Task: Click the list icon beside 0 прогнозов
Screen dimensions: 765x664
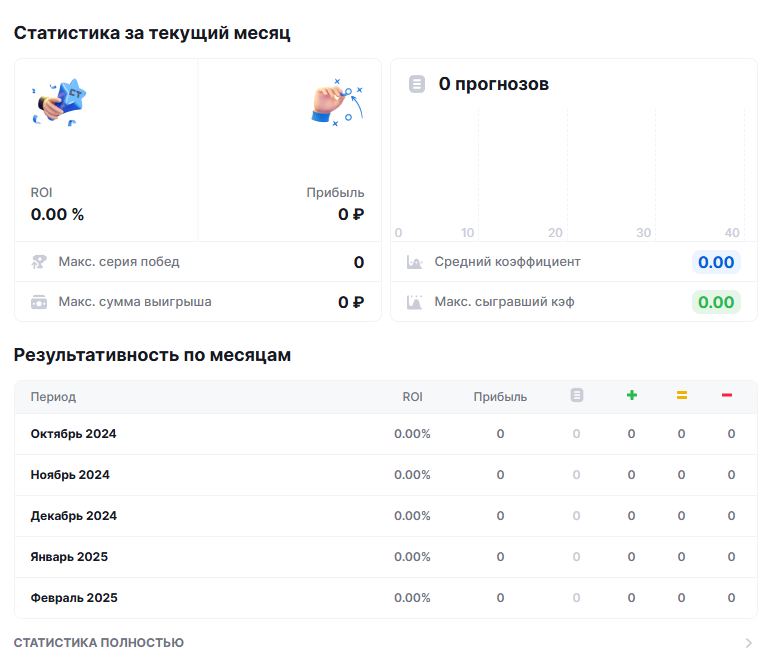Action: point(417,84)
